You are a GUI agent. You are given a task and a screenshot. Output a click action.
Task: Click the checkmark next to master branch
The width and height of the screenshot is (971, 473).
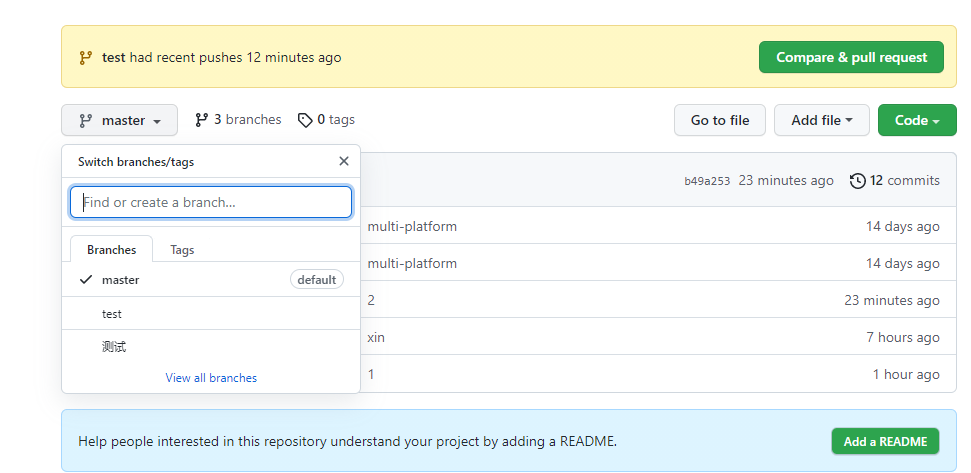click(x=86, y=280)
